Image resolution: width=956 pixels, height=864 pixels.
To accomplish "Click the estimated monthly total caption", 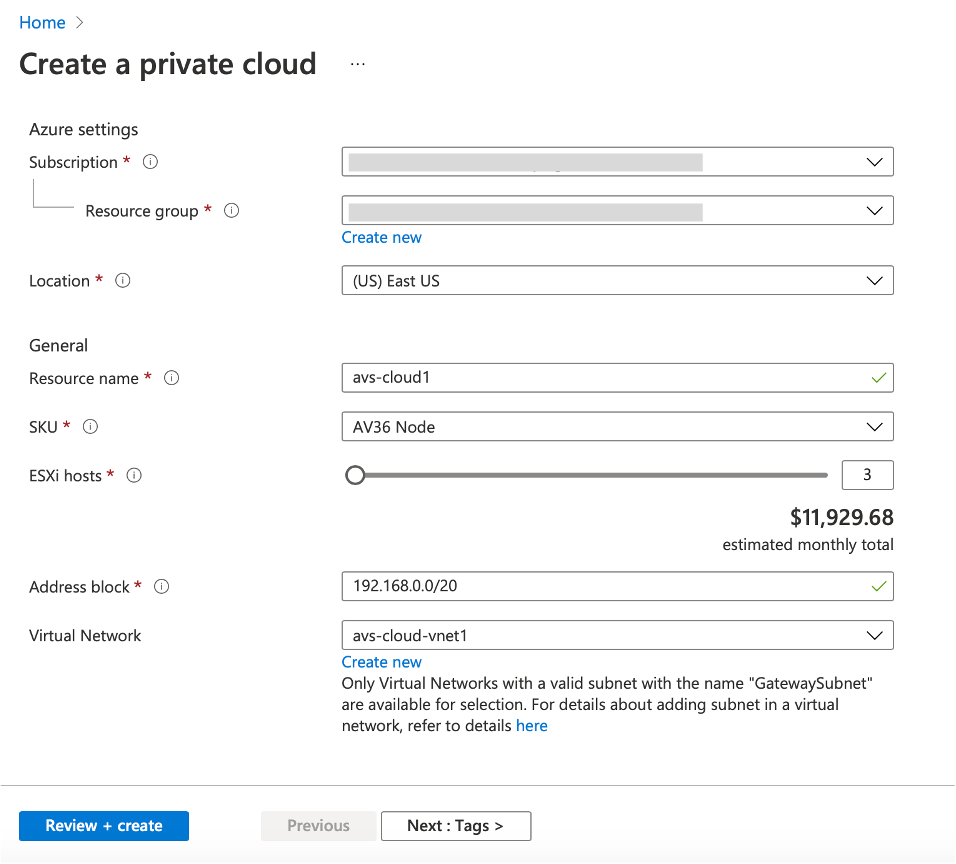I will (808, 544).
